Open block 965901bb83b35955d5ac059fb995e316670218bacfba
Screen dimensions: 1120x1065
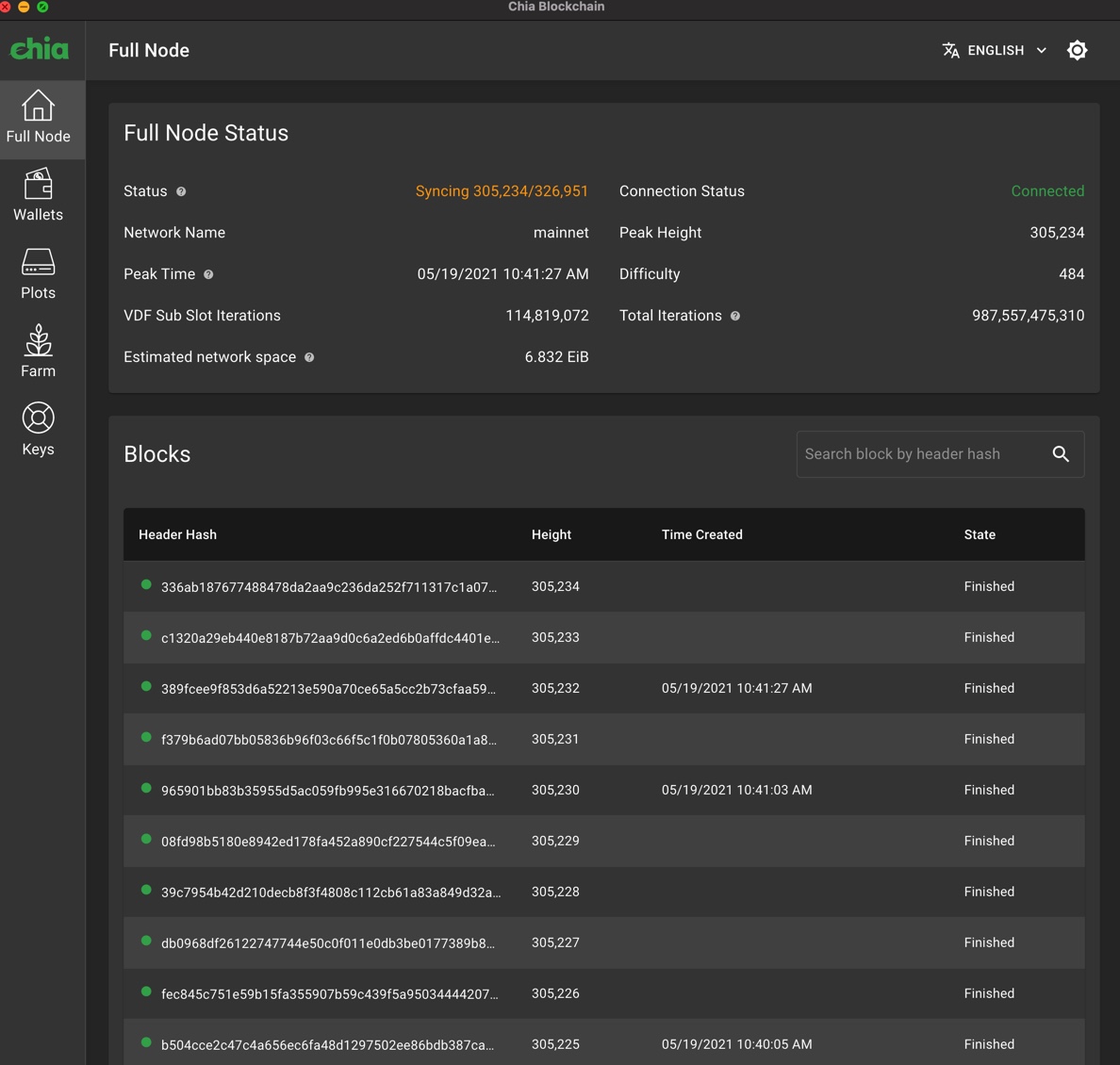click(327, 791)
